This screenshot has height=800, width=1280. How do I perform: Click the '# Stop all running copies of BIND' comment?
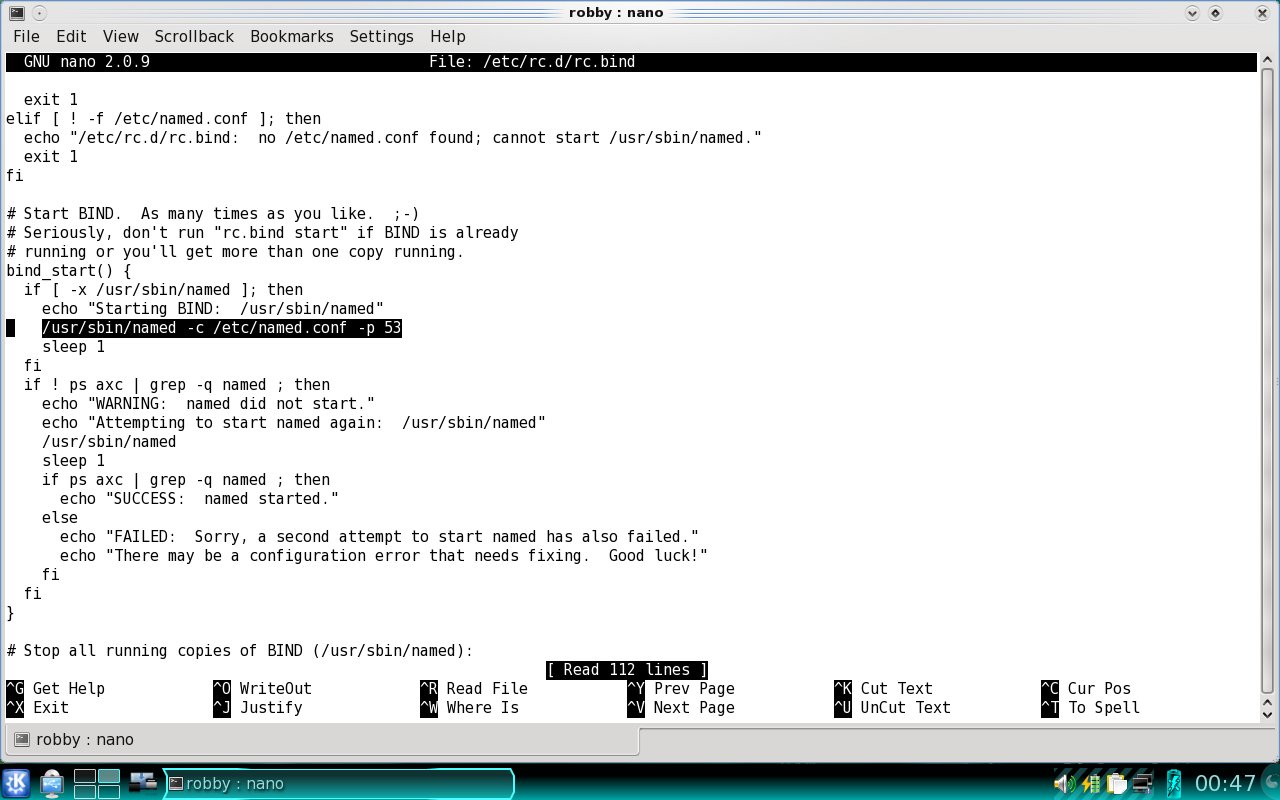240,651
